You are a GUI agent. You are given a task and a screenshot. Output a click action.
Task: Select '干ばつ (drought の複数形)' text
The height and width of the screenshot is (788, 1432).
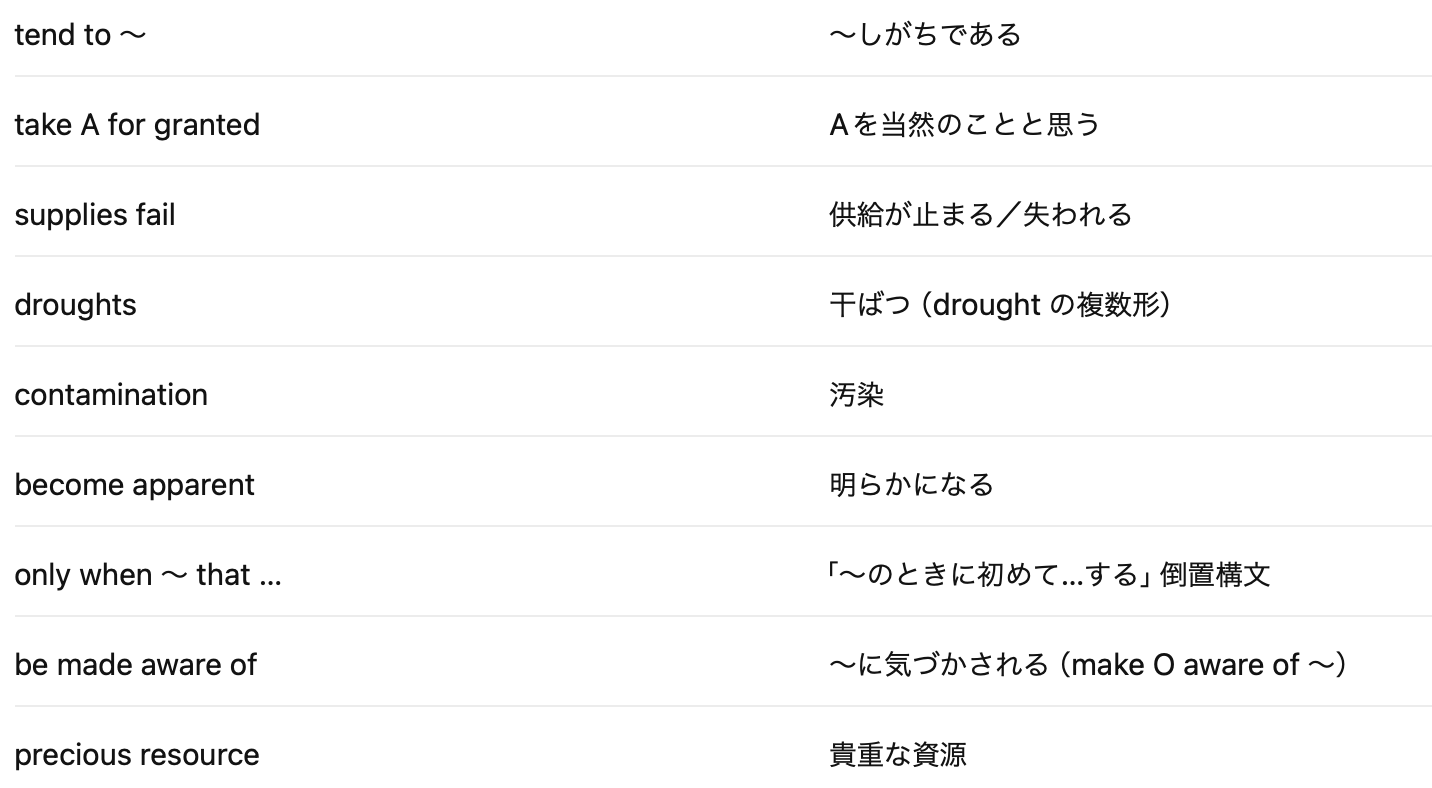tap(1000, 305)
